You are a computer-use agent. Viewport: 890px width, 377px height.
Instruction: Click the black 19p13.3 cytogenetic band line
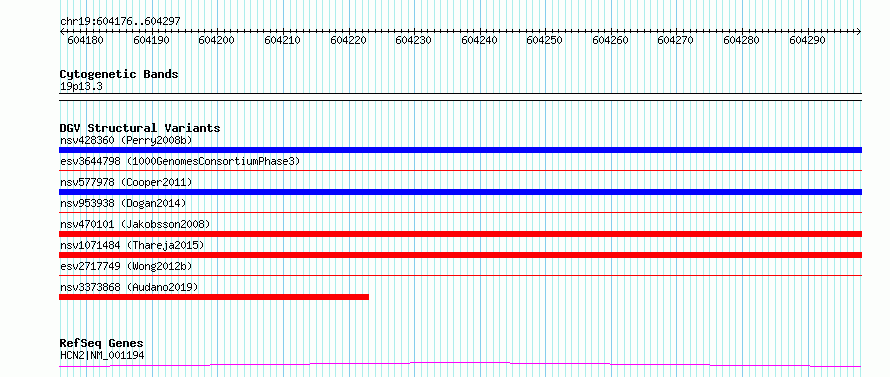(x=460, y=97)
